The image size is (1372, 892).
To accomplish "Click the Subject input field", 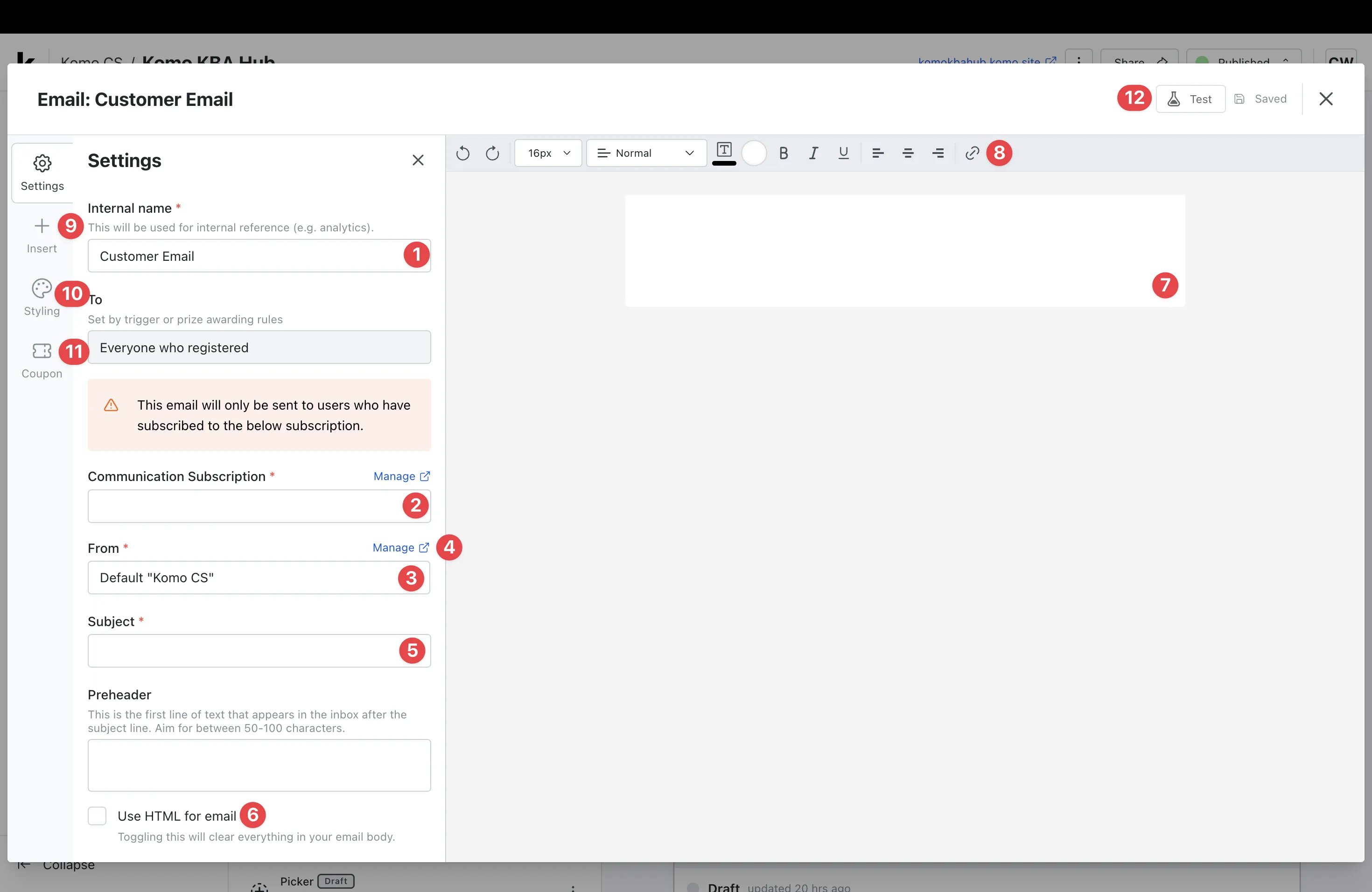I will [x=259, y=651].
